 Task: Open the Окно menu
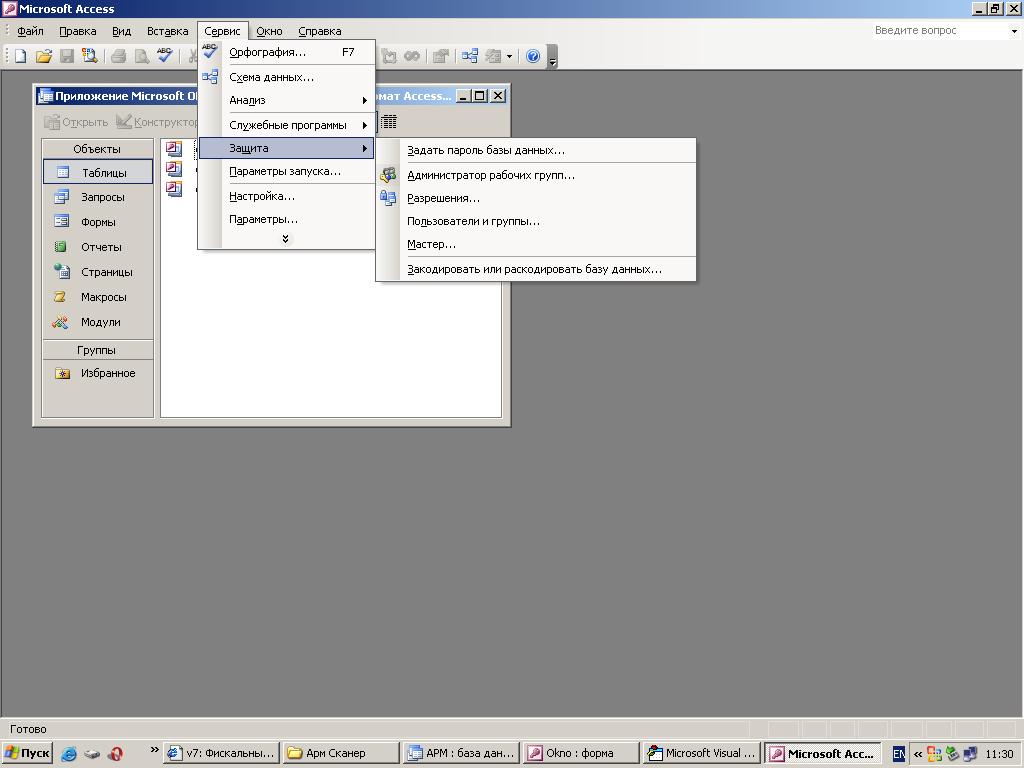coord(269,31)
